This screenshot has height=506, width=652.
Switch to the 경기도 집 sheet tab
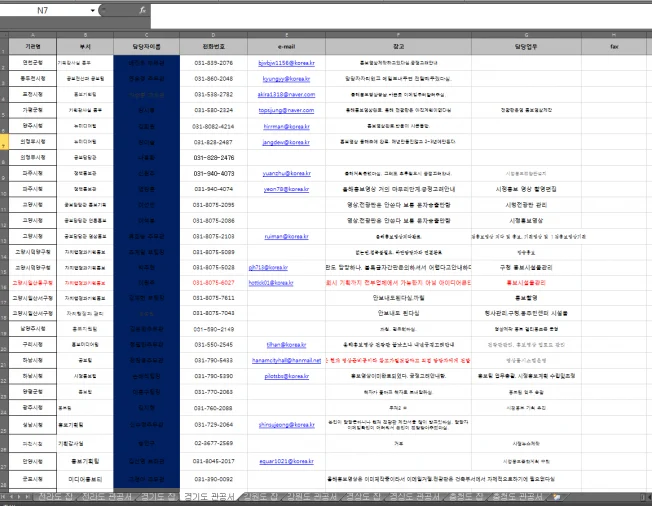(x=158, y=497)
